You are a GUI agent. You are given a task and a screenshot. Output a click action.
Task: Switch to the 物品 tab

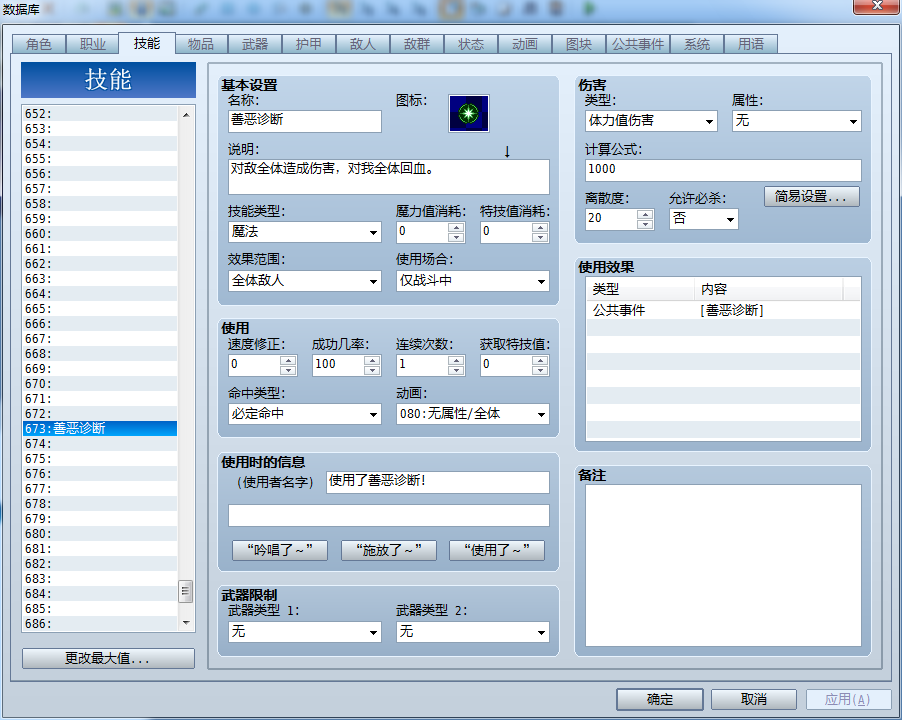click(x=201, y=44)
